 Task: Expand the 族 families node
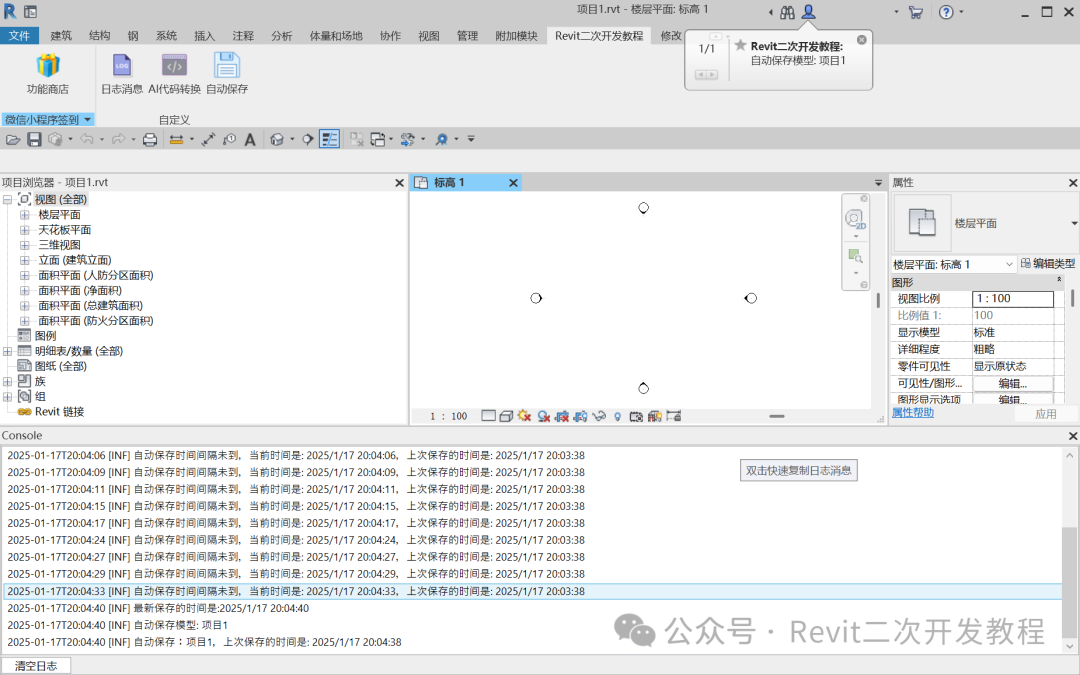point(8,382)
